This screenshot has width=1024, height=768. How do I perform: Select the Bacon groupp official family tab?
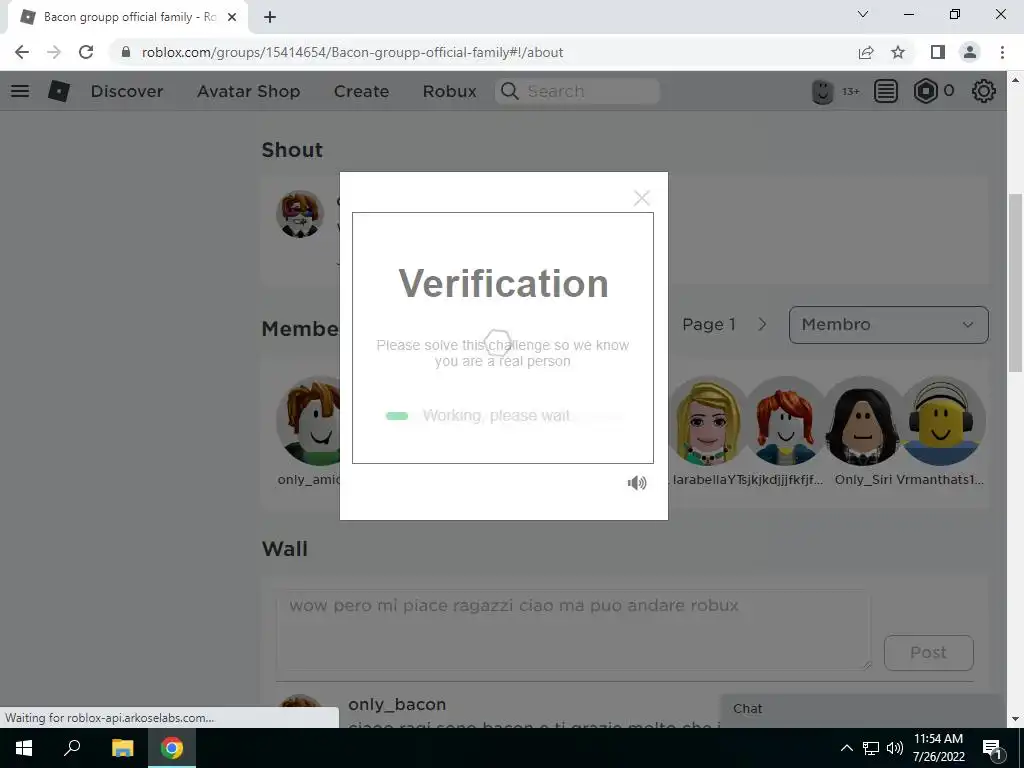127,17
